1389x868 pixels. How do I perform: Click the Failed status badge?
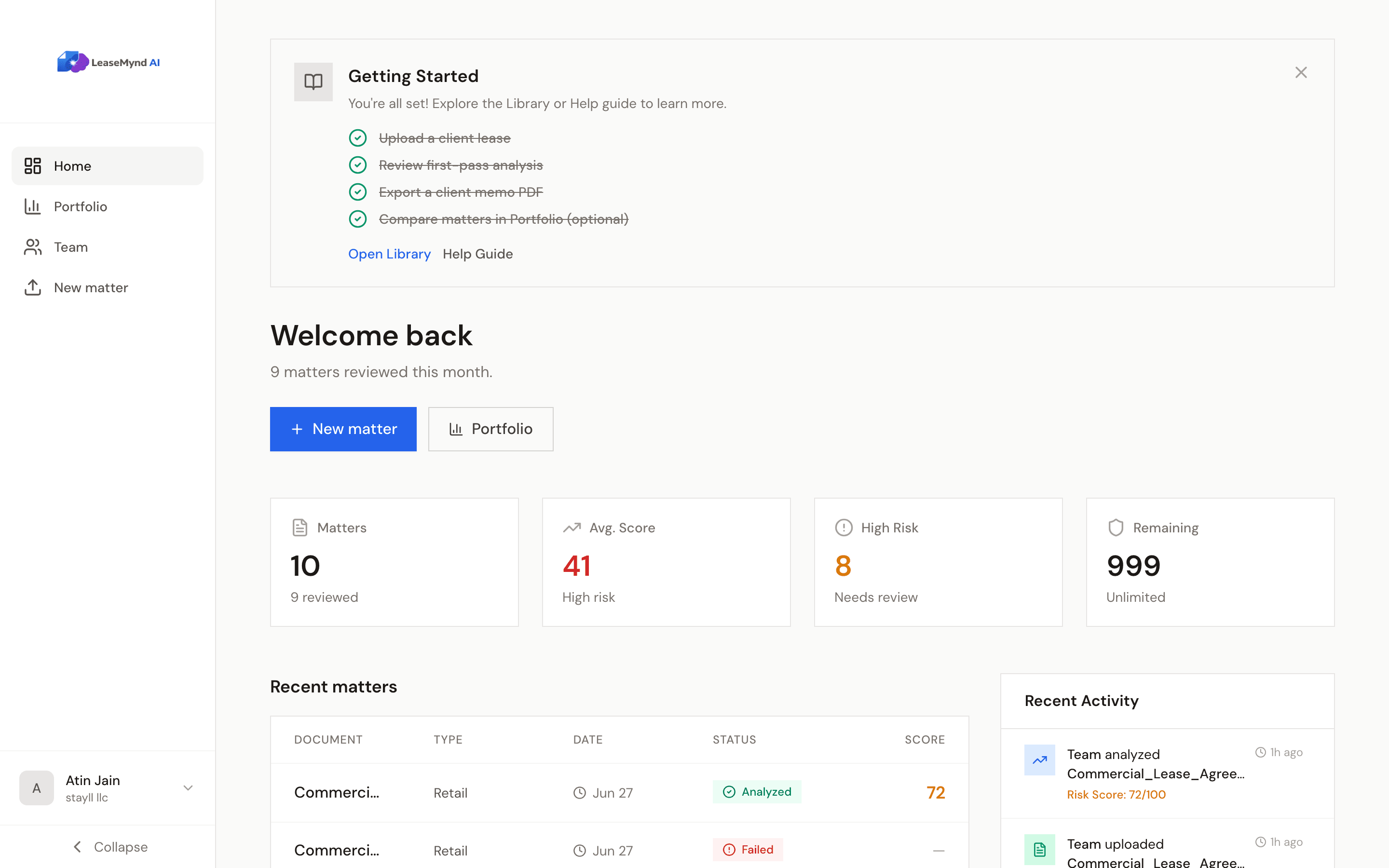(748, 850)
